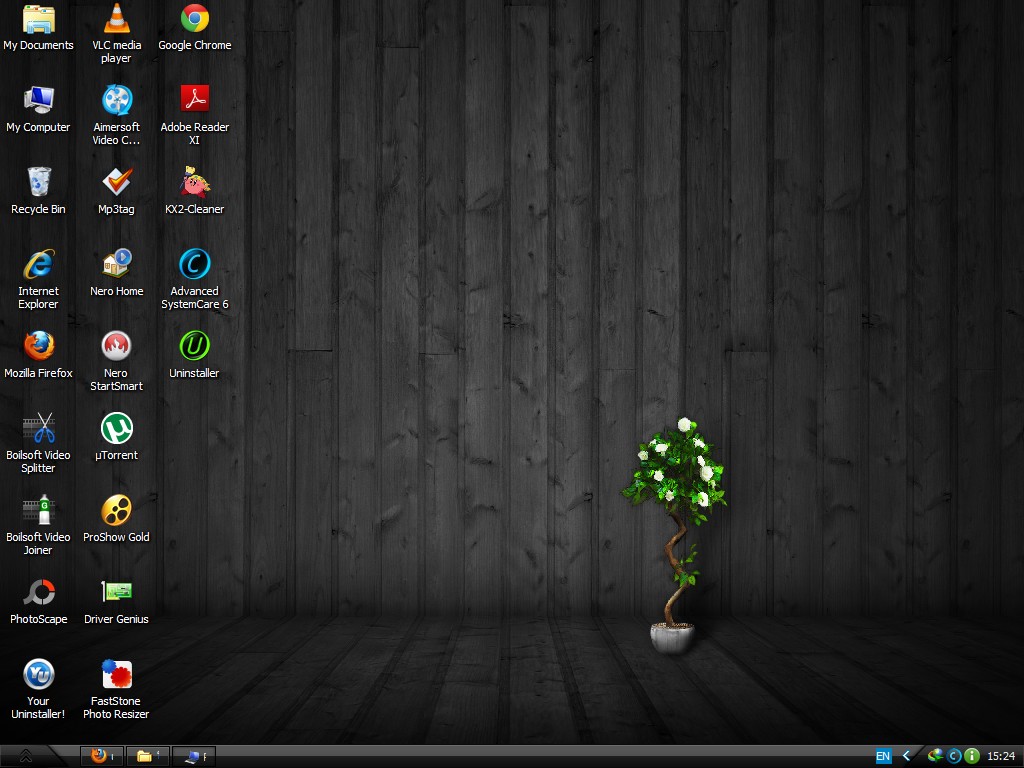Click the µTorrent desktop icon
Viewport: 1024px width, 768px height.
(116, 428)
